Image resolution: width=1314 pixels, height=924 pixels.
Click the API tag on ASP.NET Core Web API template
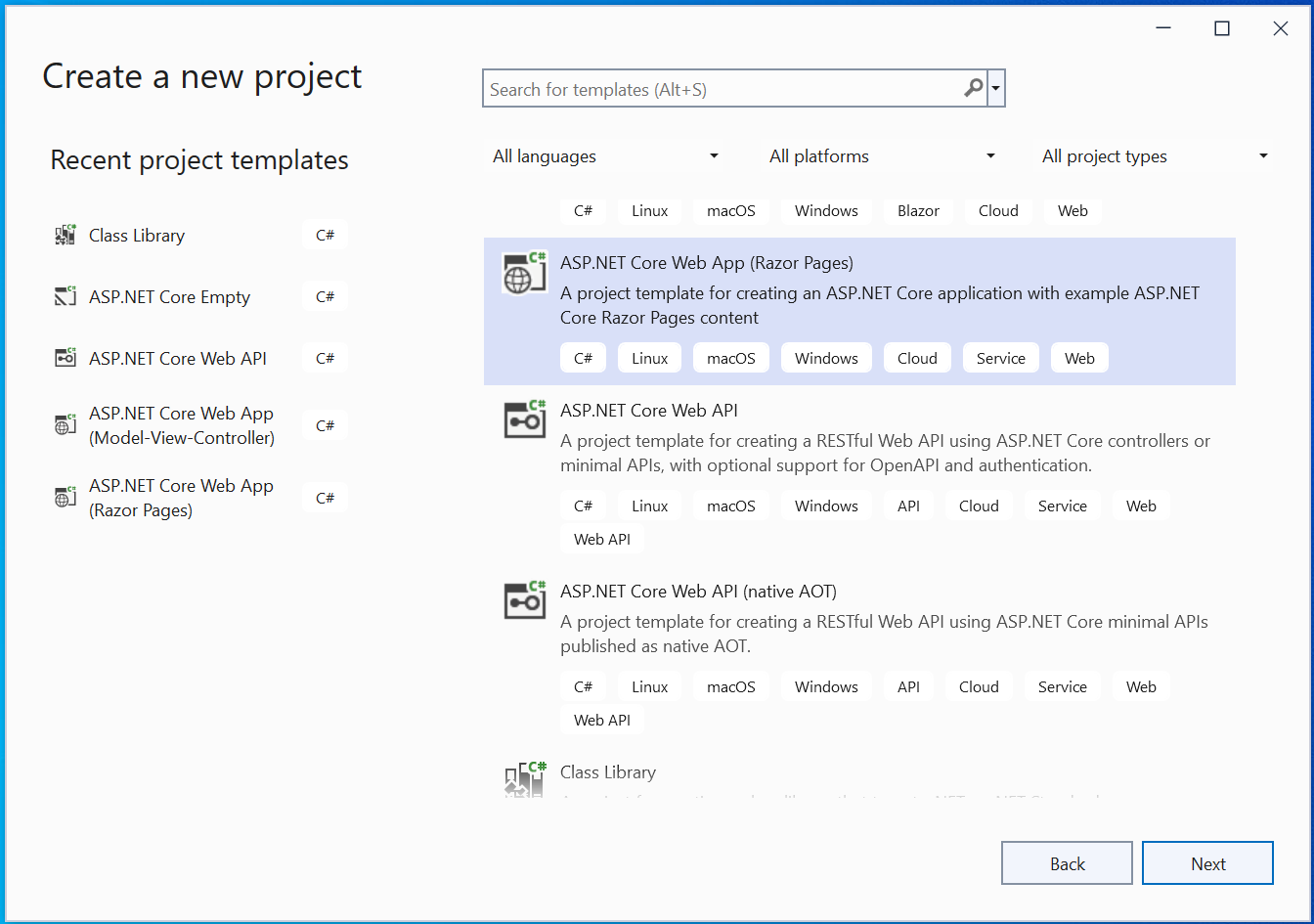click(x=908, y=506)
